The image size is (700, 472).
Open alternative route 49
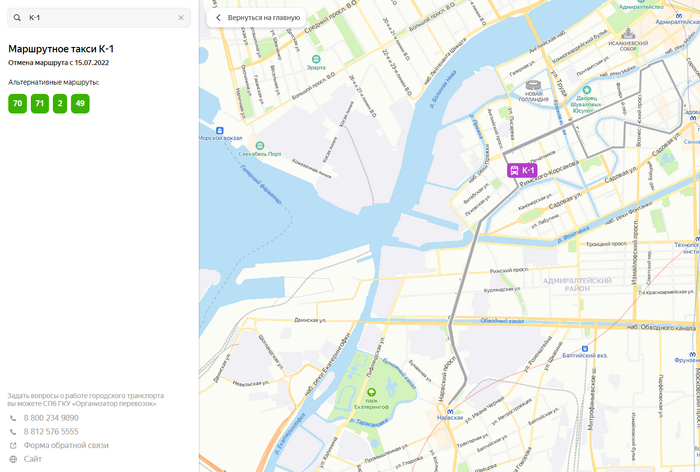tap(80, 103)
